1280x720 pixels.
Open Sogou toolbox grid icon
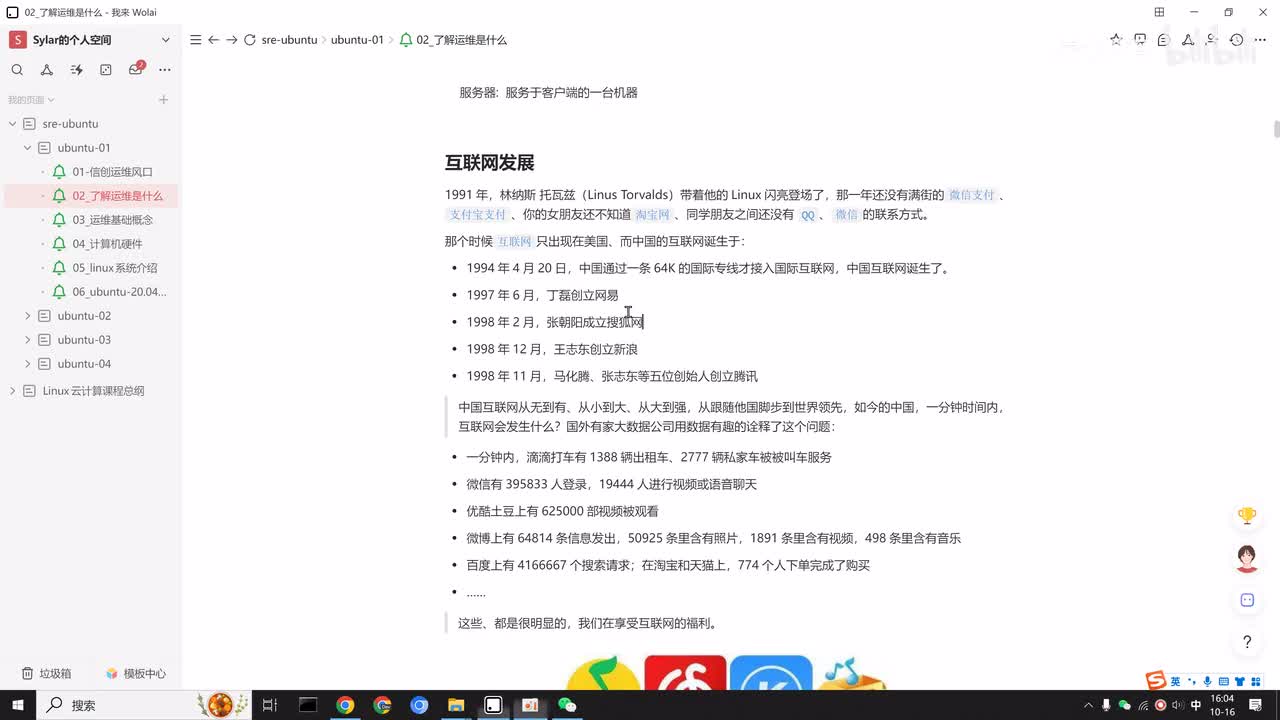1257,682
